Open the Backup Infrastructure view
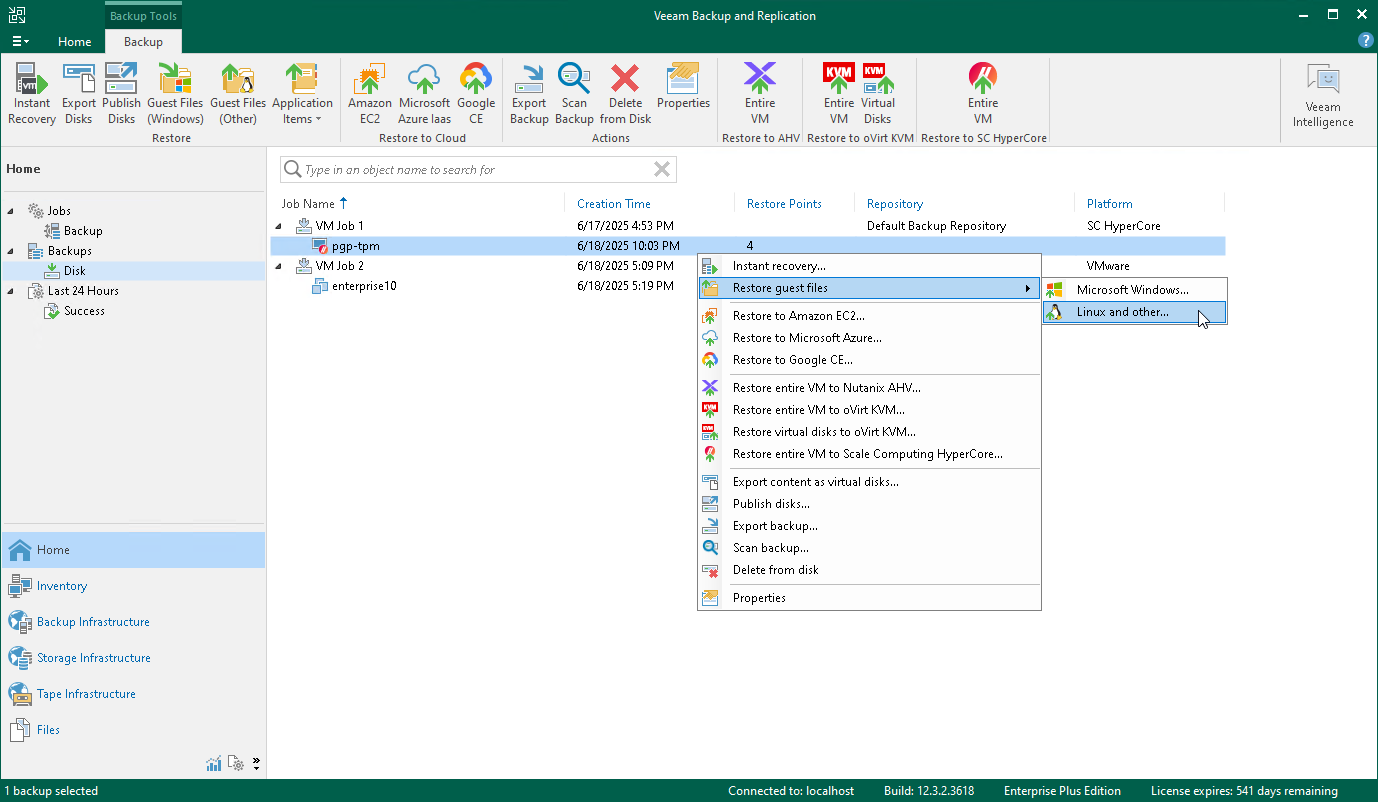 tap(93, 622)
